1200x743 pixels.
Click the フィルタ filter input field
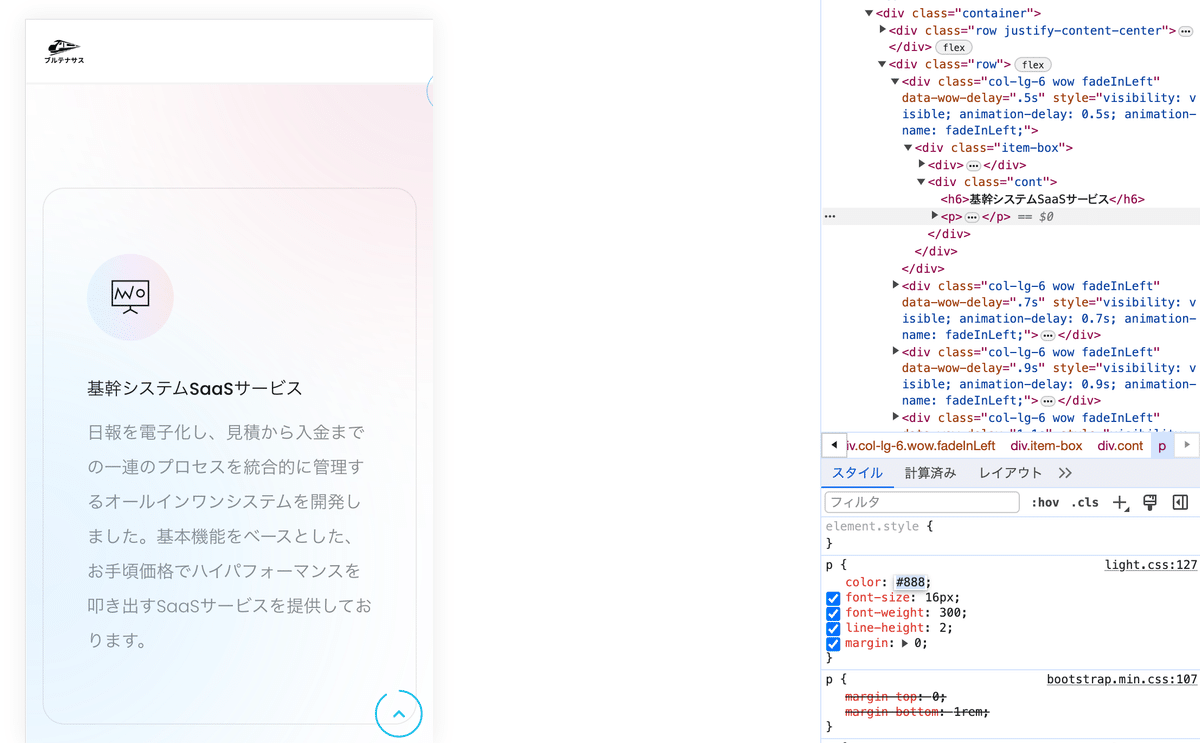coord(922,503)
